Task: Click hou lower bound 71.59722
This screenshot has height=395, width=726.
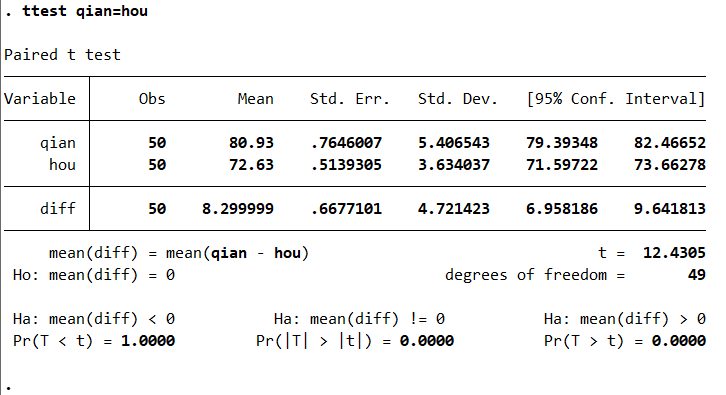Action: [562, 164]
